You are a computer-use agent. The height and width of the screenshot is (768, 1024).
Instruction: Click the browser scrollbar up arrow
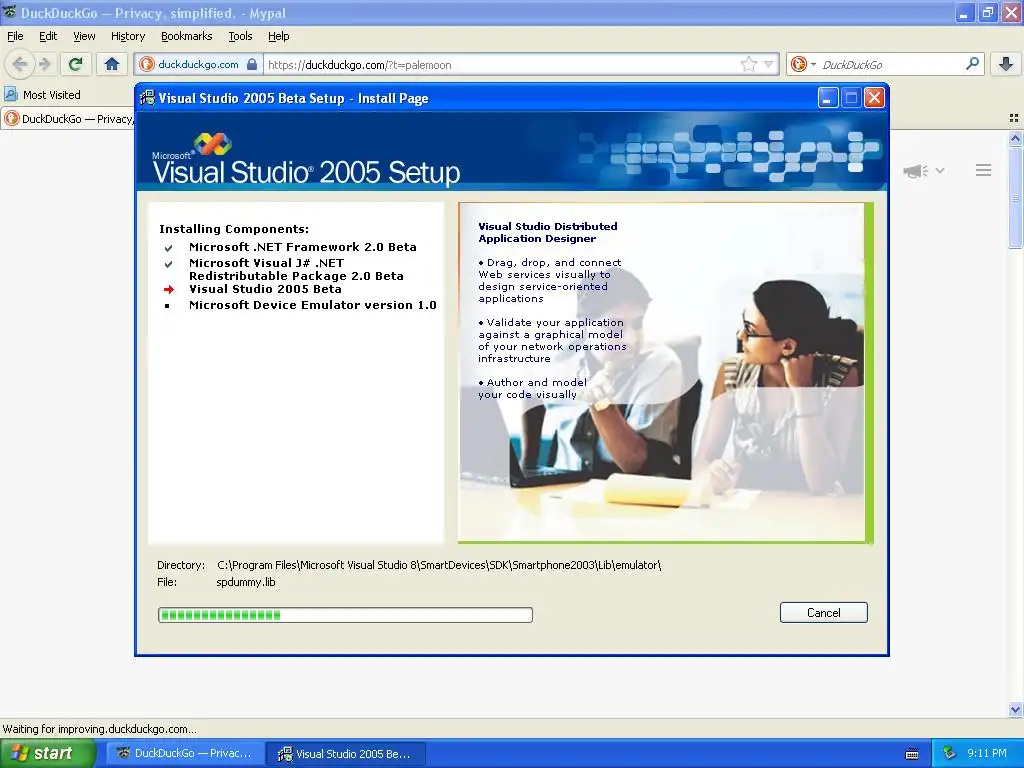(1015, 138)
